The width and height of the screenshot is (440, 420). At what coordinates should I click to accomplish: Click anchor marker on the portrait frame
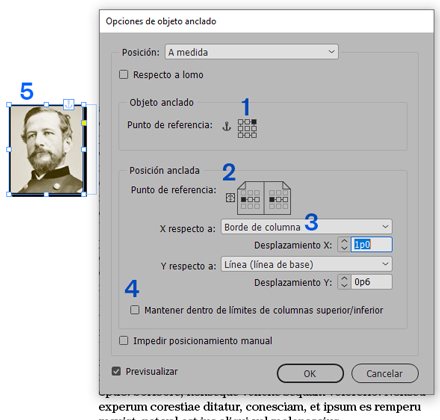(x=69, y=104)
